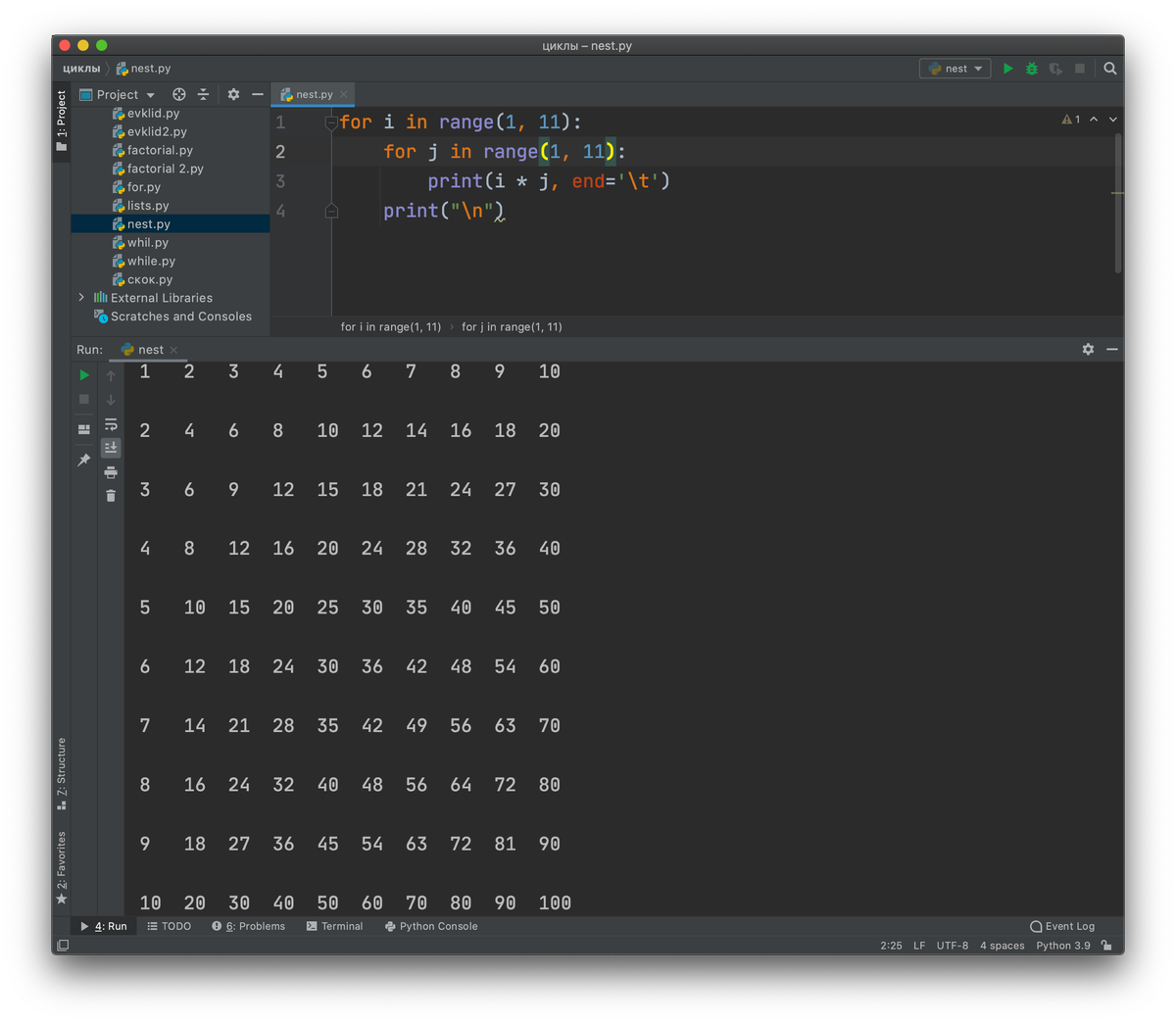Click read-only lock icon in status bar
Viewport: 1176px width, 1023px height.
[1106, 946]
